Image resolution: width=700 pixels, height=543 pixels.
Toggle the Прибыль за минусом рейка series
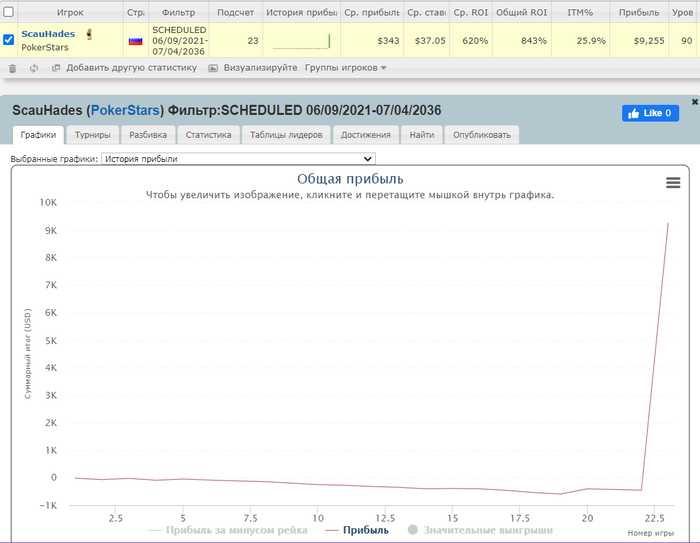[x=228, y=530]
